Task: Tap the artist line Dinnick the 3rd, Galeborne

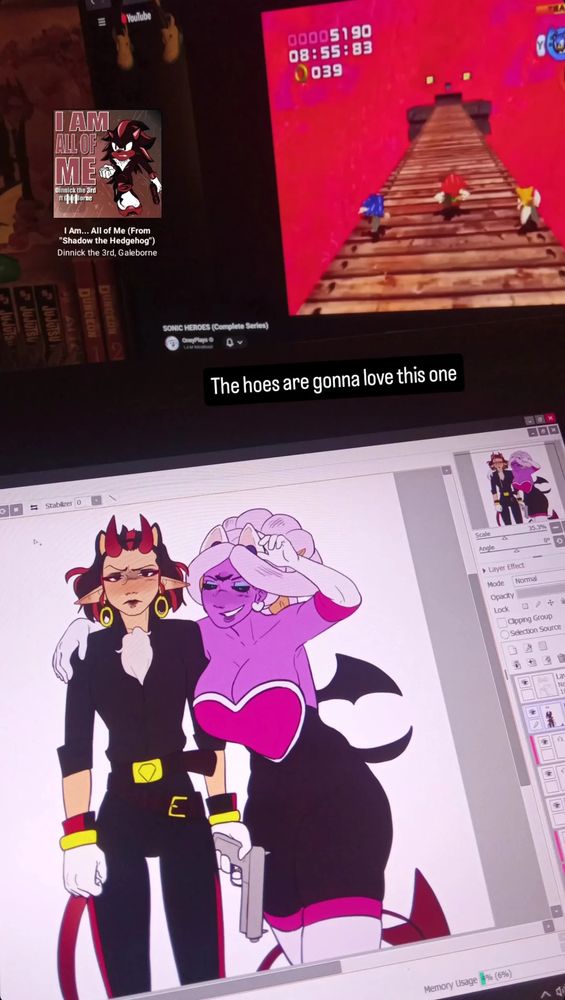Action: pyautogui.click(x=107, y=253)
